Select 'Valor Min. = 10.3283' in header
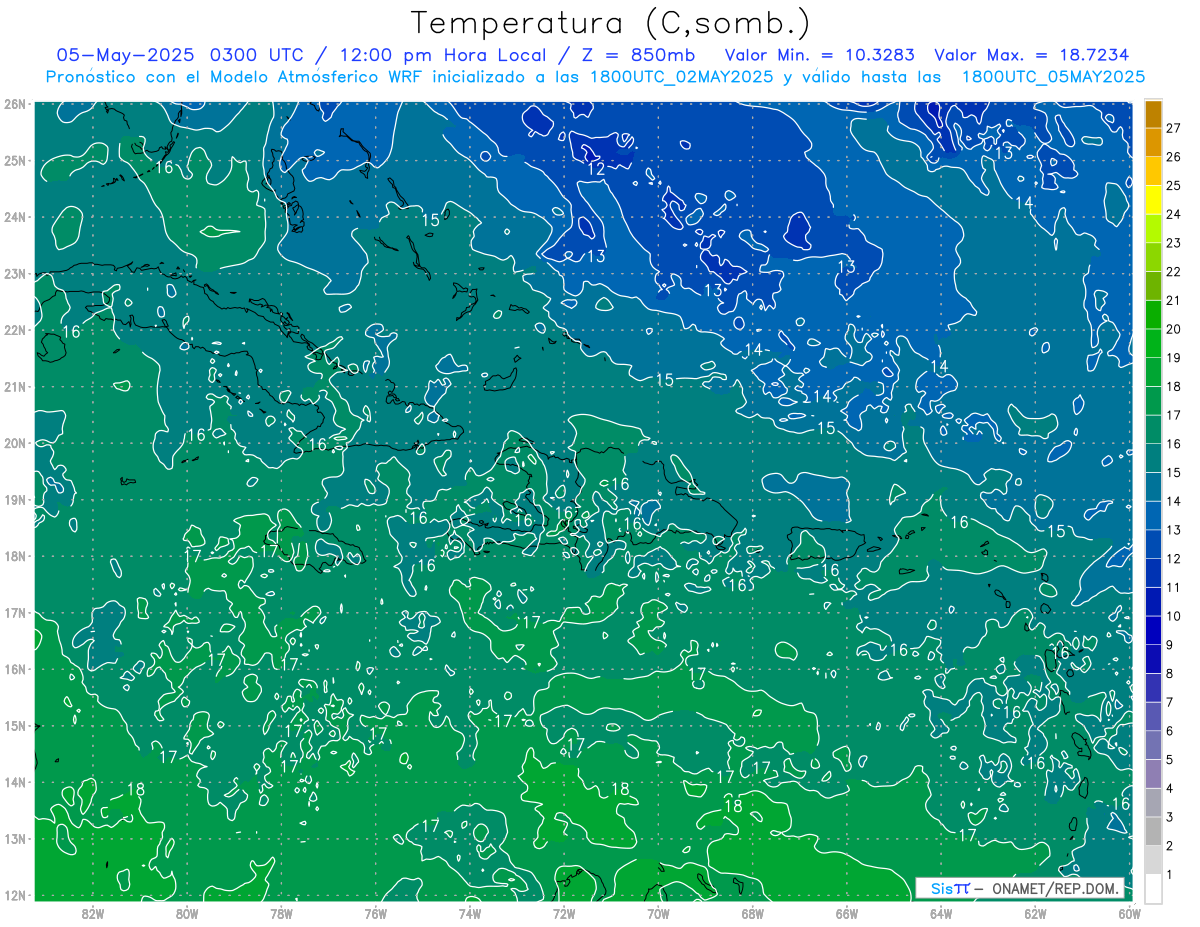The height and width of the screenshot is (927, 1200). tap(820, 54)
